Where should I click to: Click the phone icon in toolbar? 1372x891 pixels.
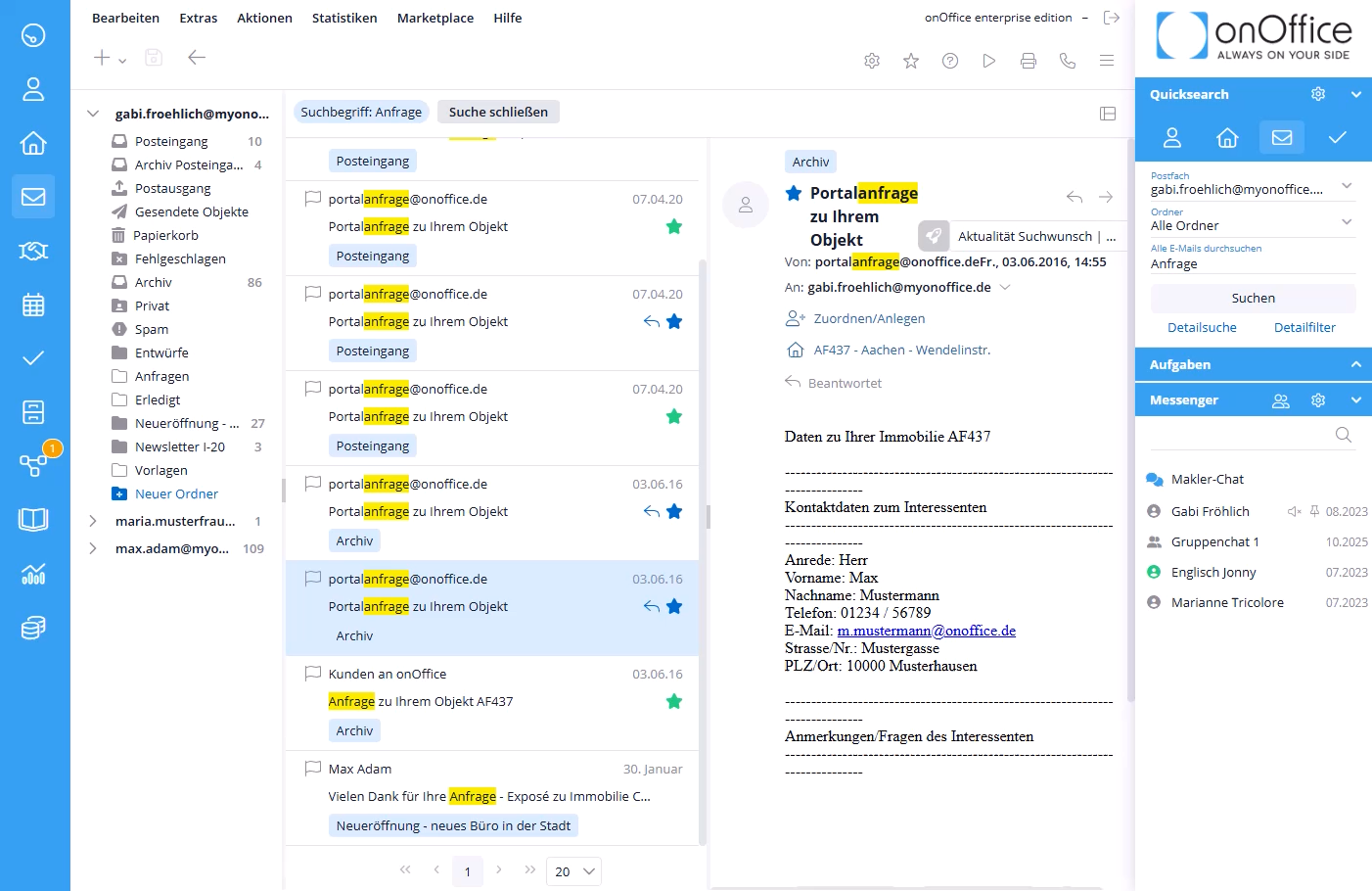[x=1068, y=61]
